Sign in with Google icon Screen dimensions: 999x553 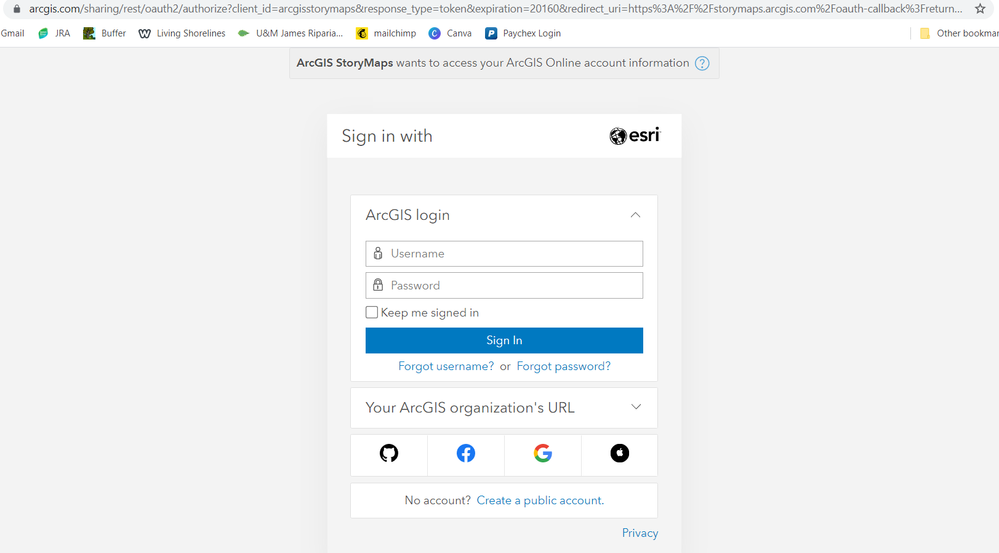point(543,454)
